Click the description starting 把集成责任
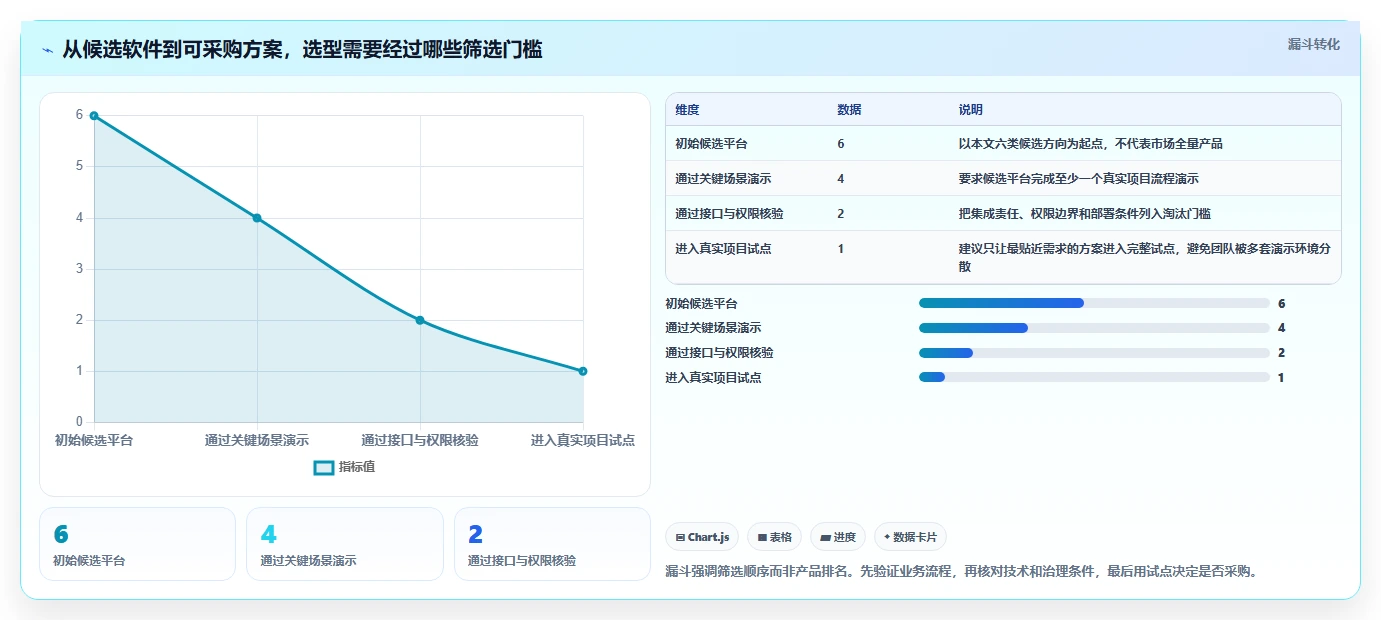Screen dimensions: 1381x620 [x=1085, y=214]
